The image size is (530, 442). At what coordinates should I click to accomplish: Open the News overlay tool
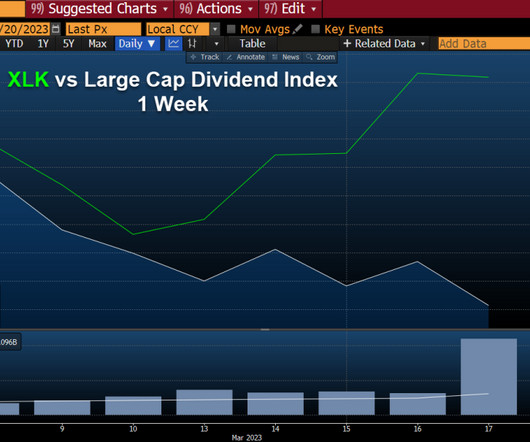(x=286, y=57)
